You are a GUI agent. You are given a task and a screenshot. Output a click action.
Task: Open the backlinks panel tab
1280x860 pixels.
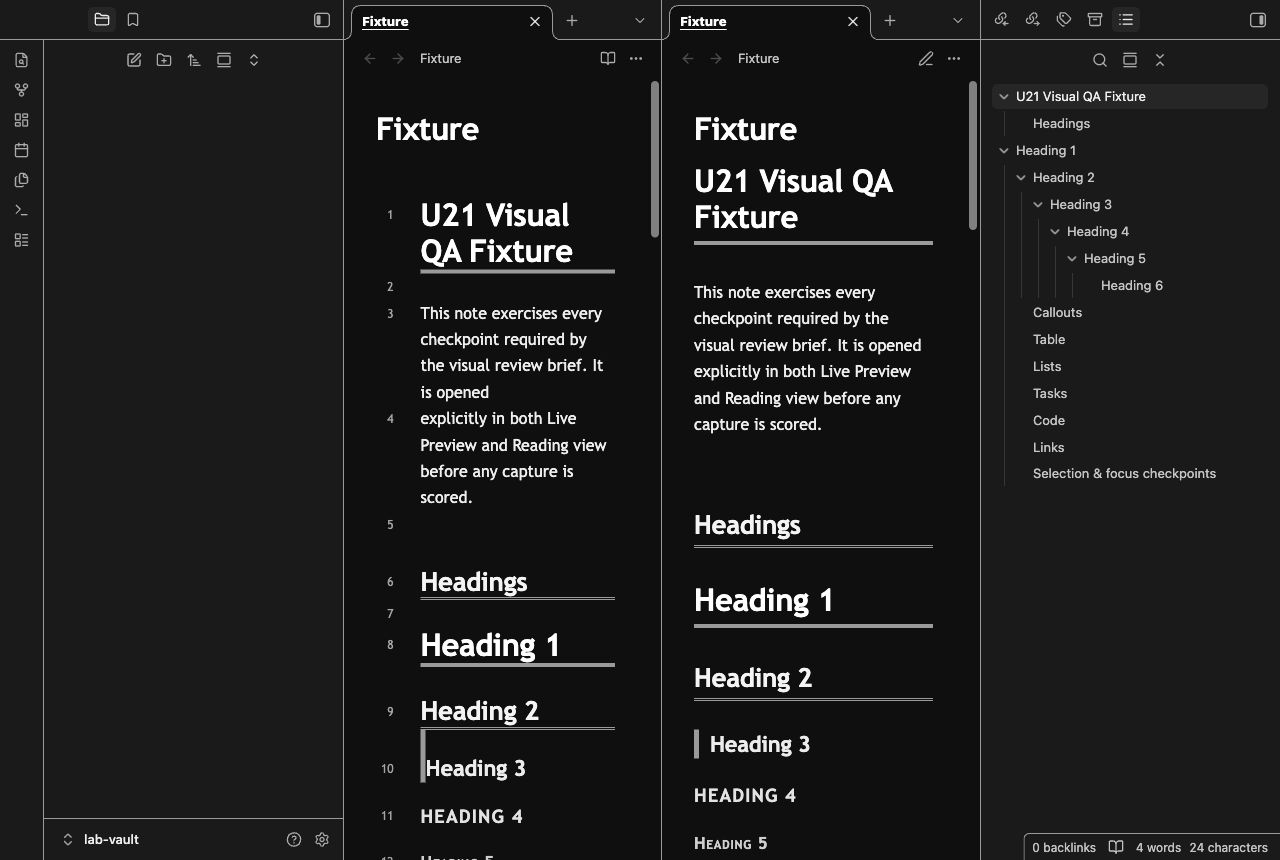click(1002, 19)
